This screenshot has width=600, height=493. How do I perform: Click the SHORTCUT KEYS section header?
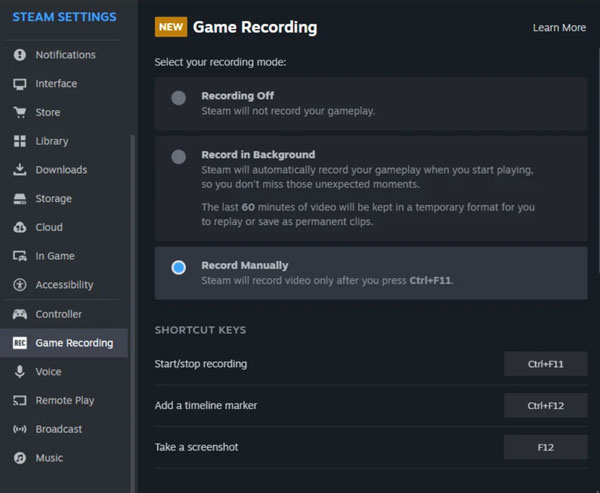tap(201, 330)
